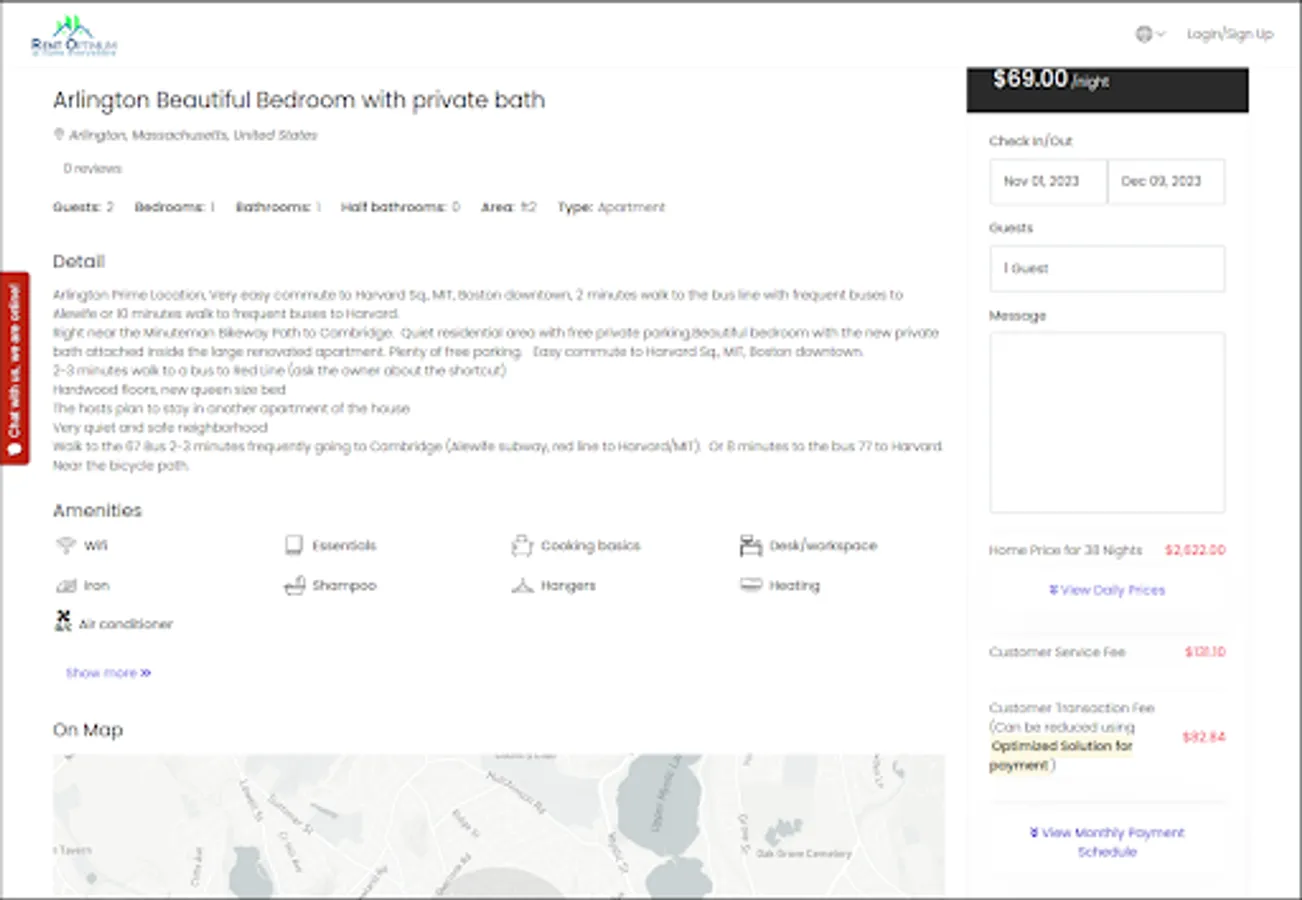This screenshot has height=900, width=1302.
Task: Click the Air conditioner amenity icon
Action: (63, 623)
